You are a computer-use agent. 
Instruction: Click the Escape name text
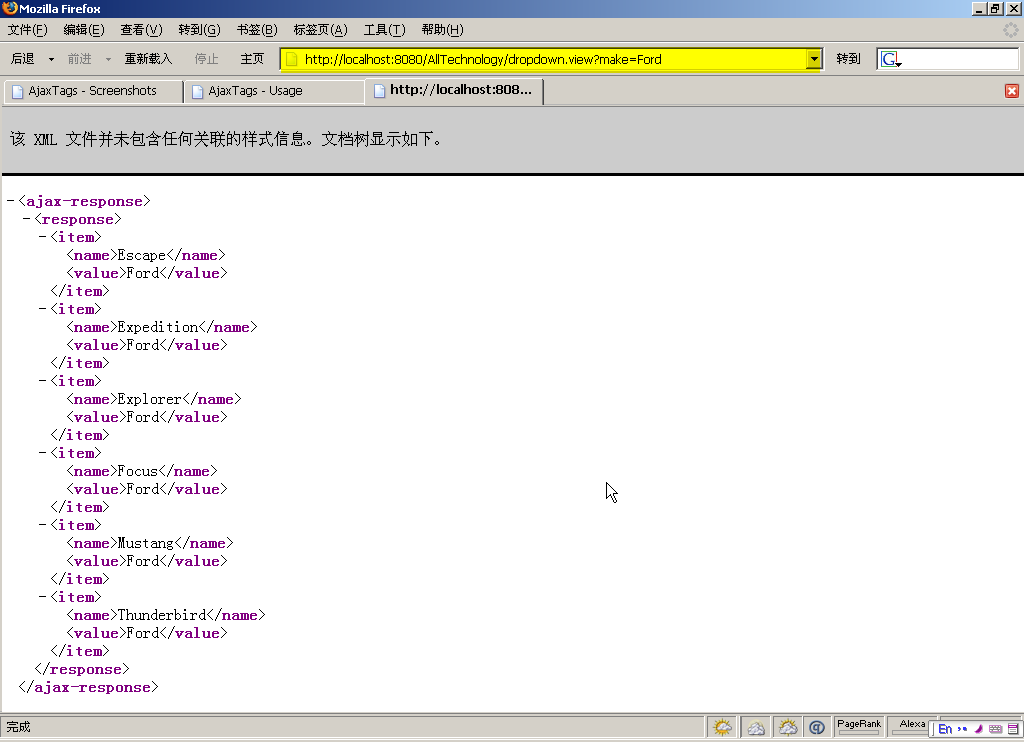tap(142, 255)
